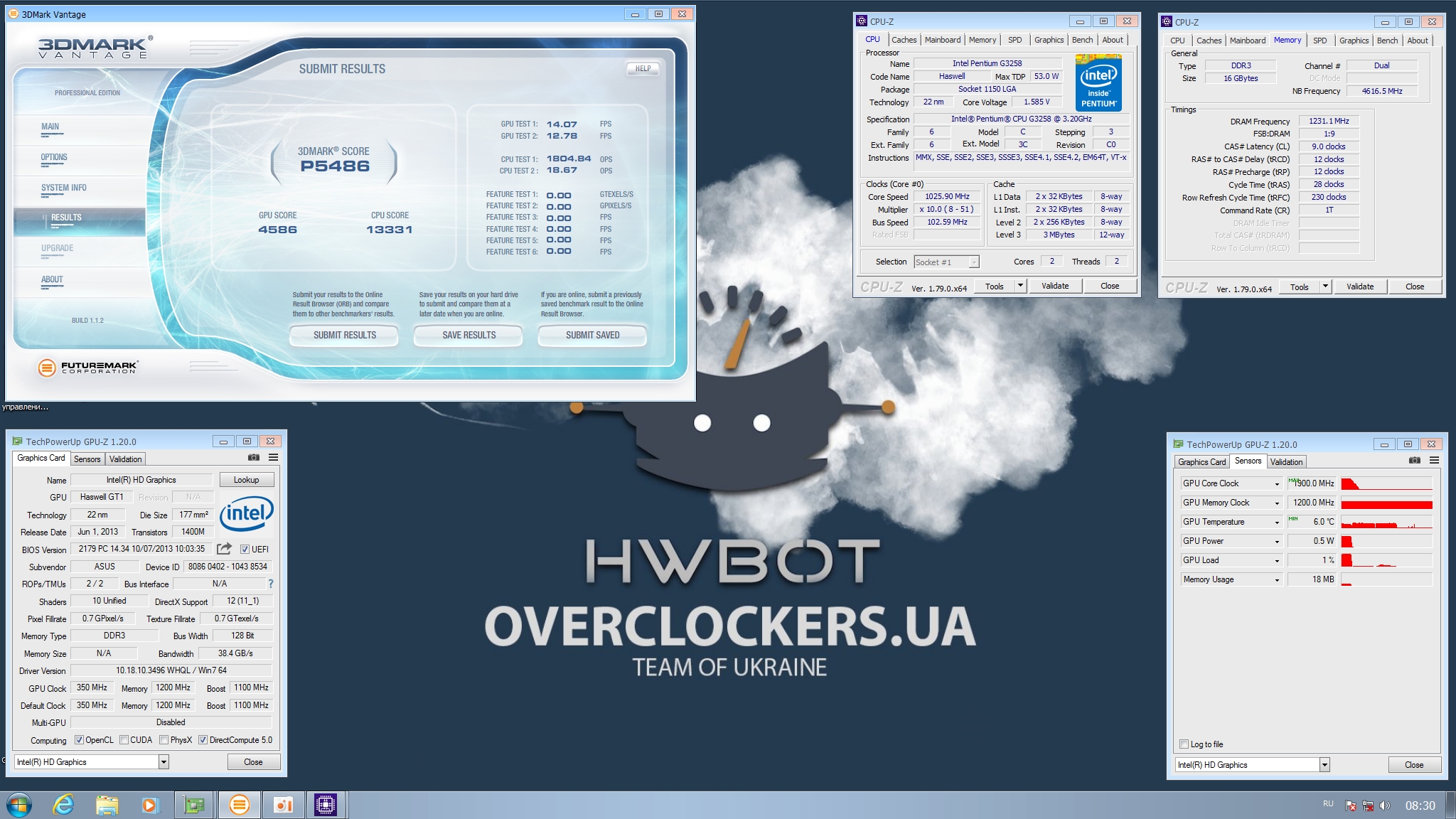
Task: Click the network status icon in system tray
Action: coord(1367,805)
